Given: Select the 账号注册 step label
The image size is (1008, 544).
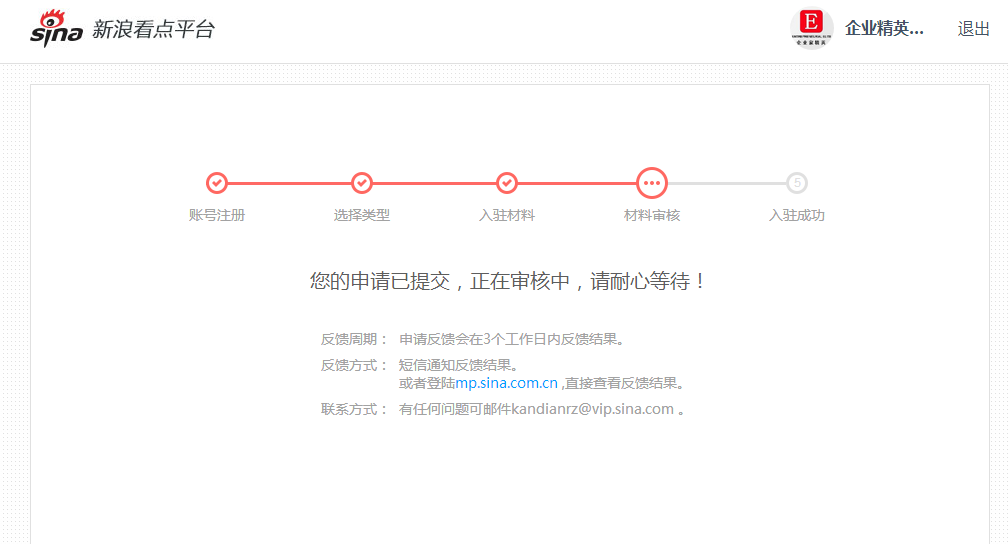Looking at the screenshot, I should pos(217,215).
